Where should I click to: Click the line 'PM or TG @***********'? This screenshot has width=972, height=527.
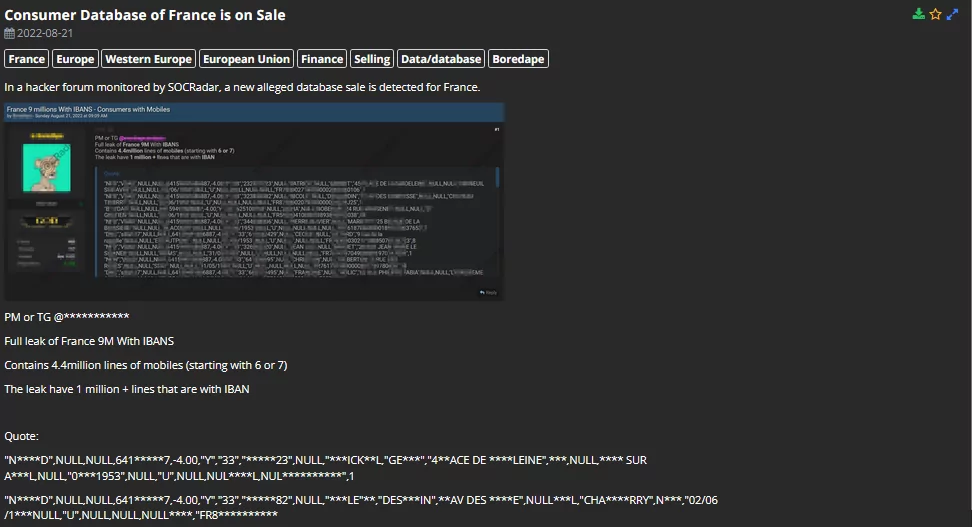[67, 317]
